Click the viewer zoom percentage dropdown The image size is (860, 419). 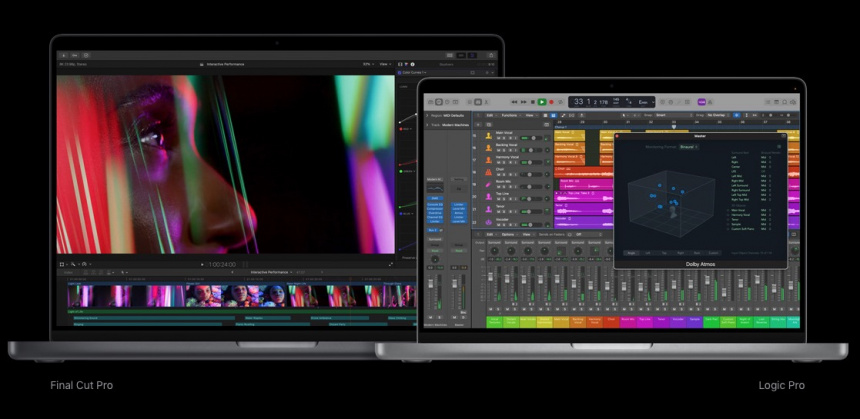368,64
